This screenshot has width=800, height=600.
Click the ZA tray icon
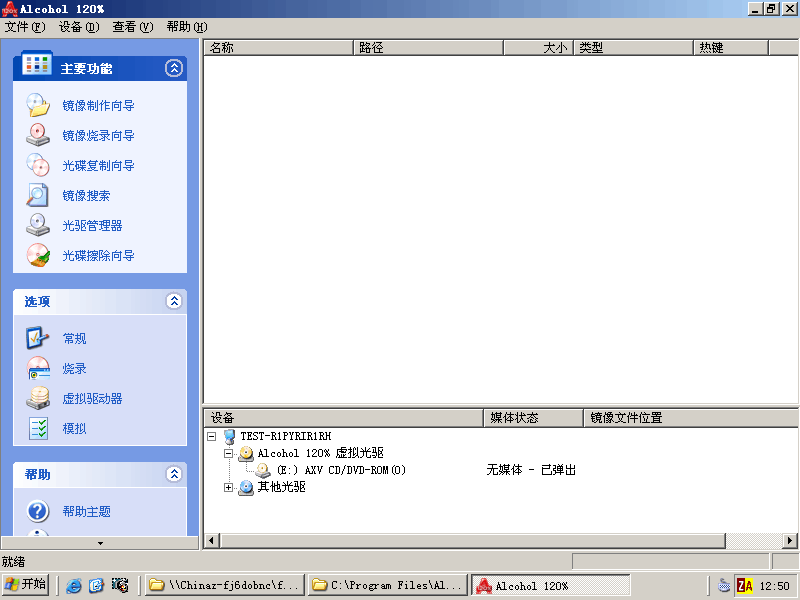(745, 586)
